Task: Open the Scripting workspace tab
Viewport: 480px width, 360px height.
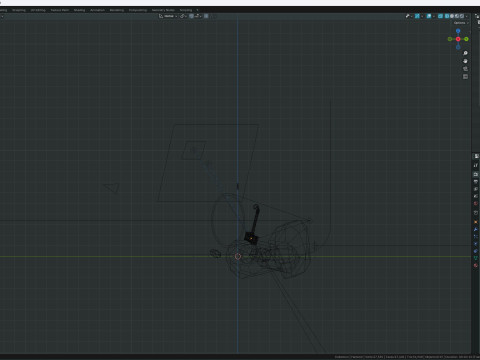Action: coord(186,10)
